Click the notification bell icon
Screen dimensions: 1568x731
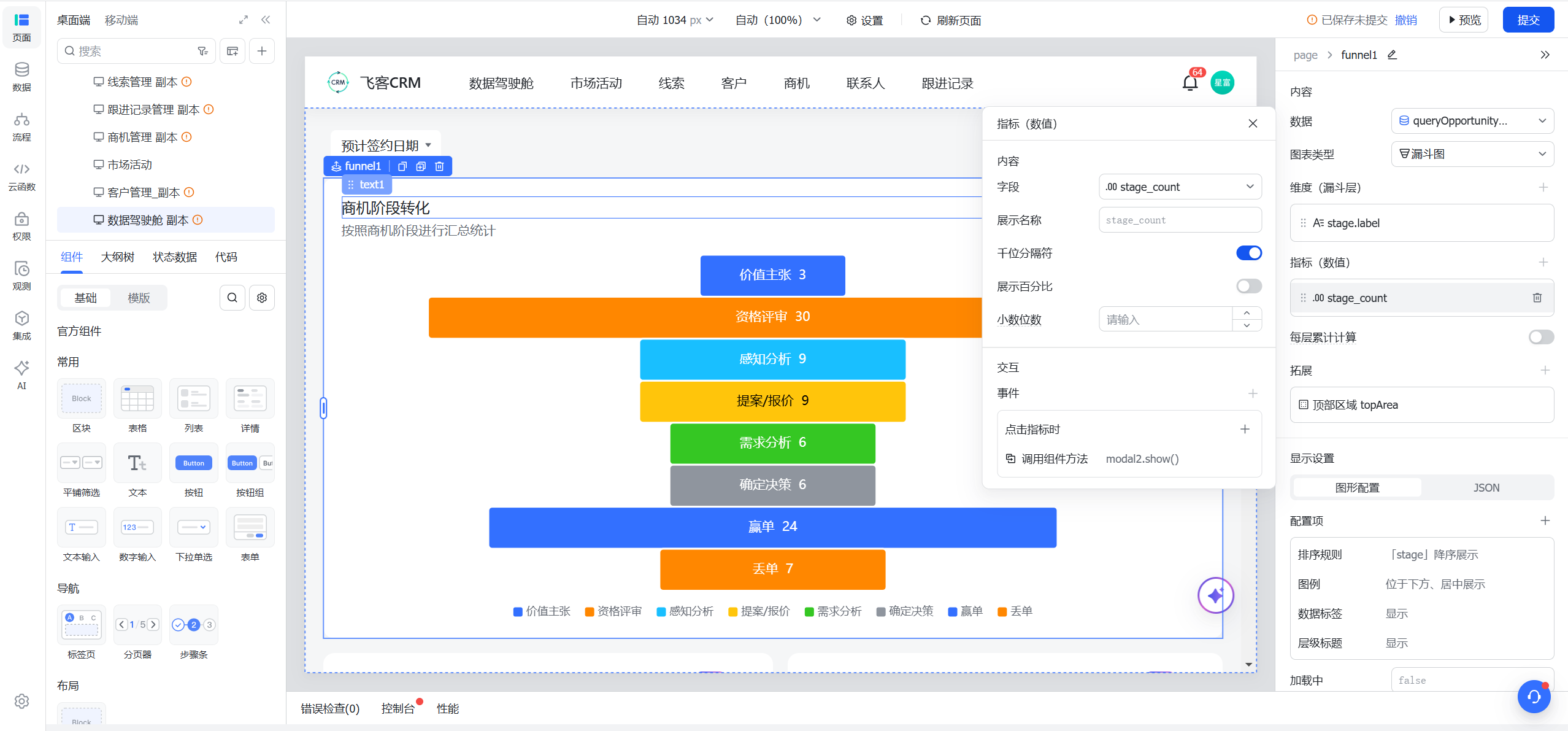1189,83
